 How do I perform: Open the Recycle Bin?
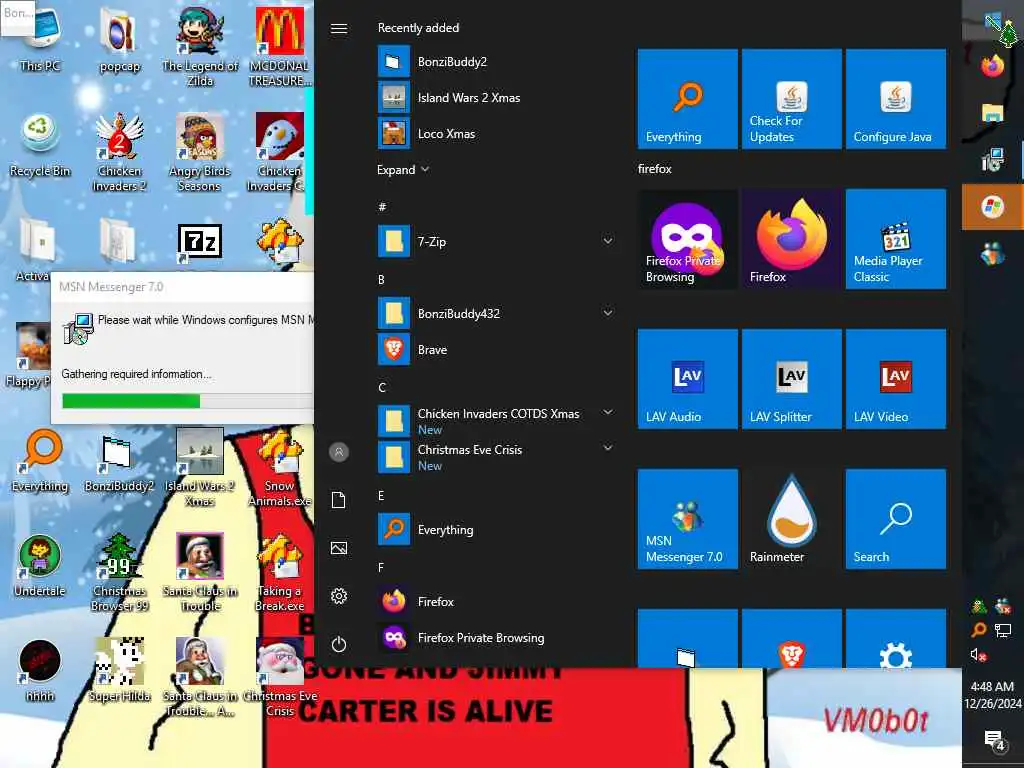[40, 145]
